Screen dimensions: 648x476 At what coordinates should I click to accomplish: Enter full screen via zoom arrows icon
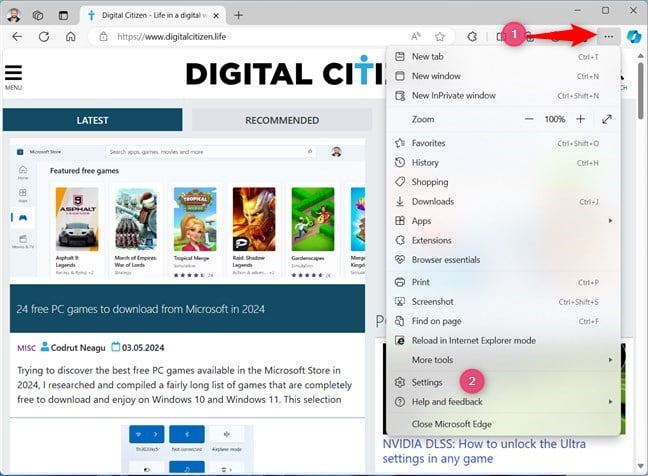pyautogui.click(x=607, y=119)
